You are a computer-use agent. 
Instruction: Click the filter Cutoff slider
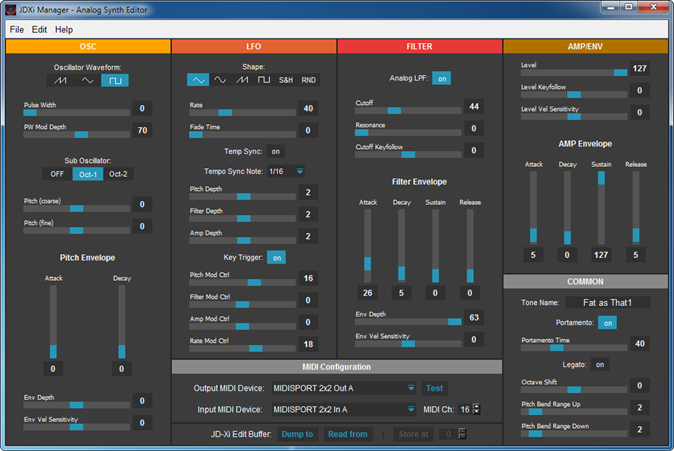(408, 110)
